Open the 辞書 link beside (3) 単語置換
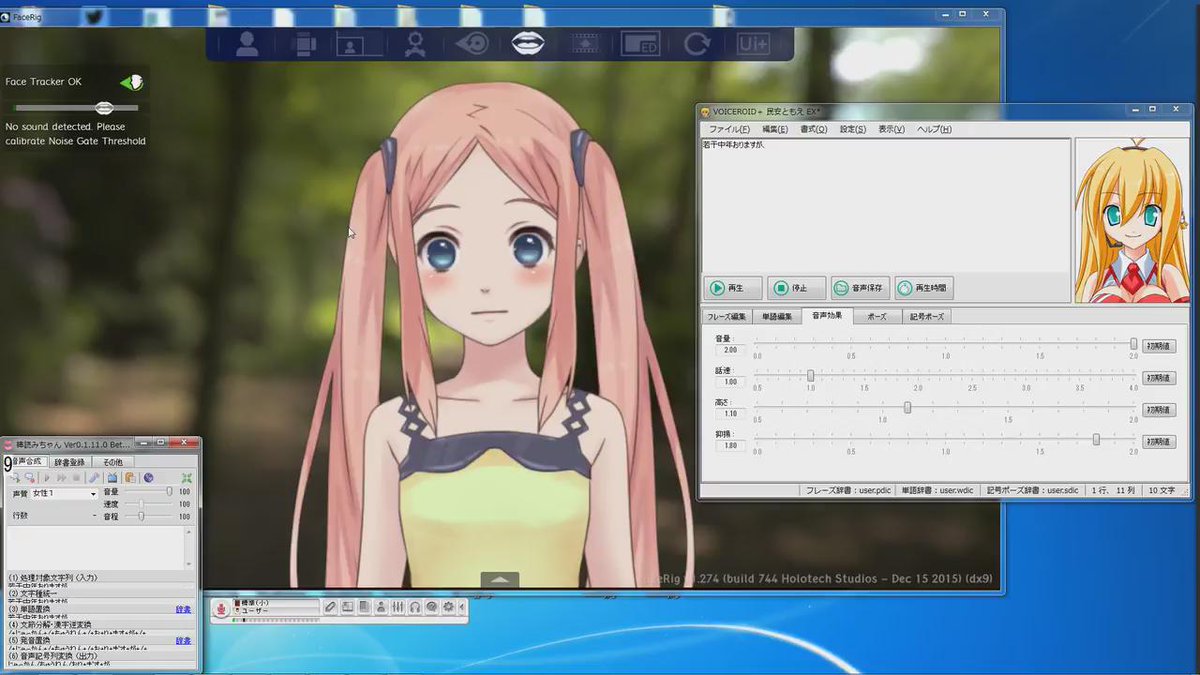Viewport: 1200px width, 675px height. [183, 609]
